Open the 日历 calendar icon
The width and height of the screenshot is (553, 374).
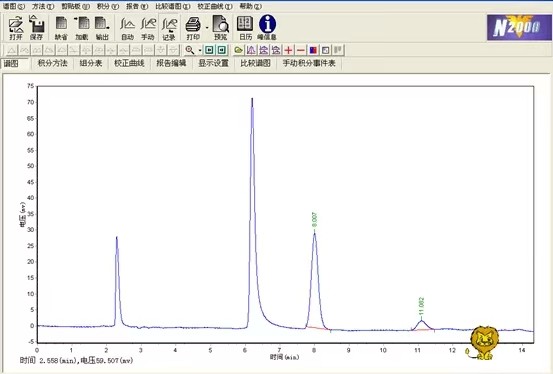click(x=245, y=28)
